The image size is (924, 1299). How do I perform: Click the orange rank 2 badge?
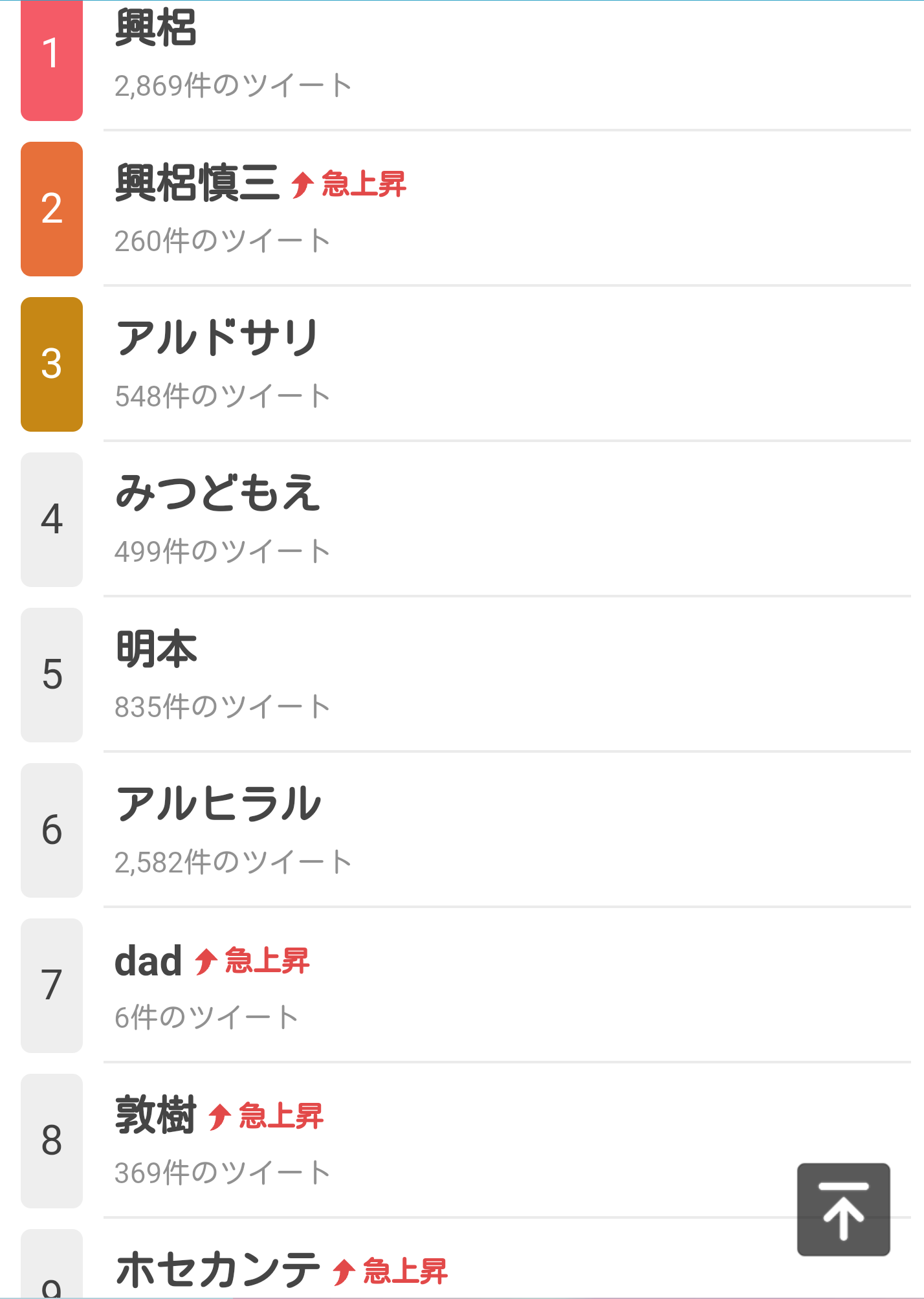point(52,209)
